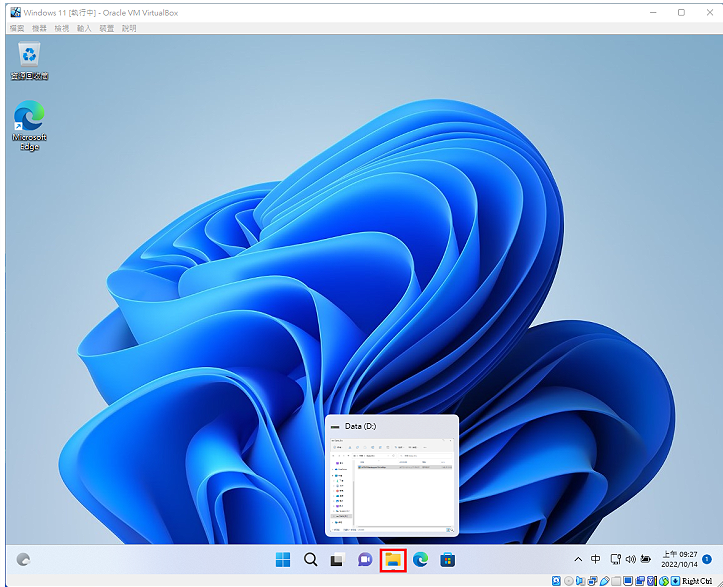Click the VirtualBox USB device icon
The height and width of the screenshot is (587, 723).
605,581
